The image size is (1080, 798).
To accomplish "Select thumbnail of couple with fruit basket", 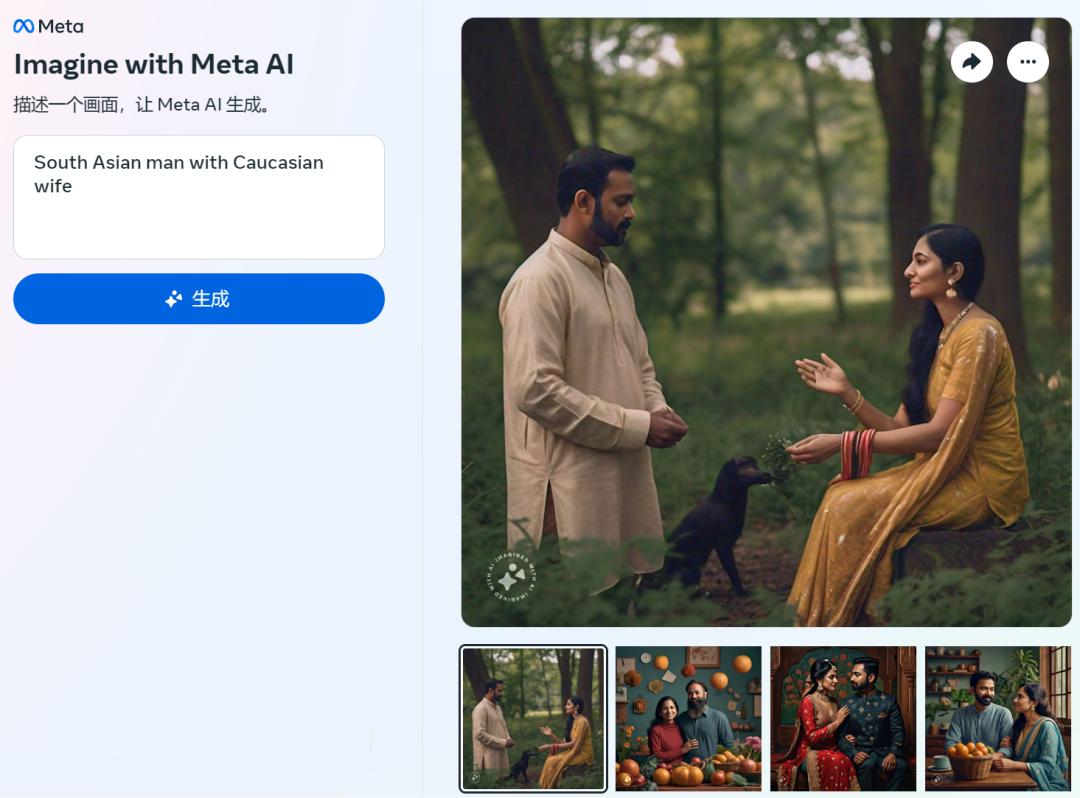I will (998, 718).
